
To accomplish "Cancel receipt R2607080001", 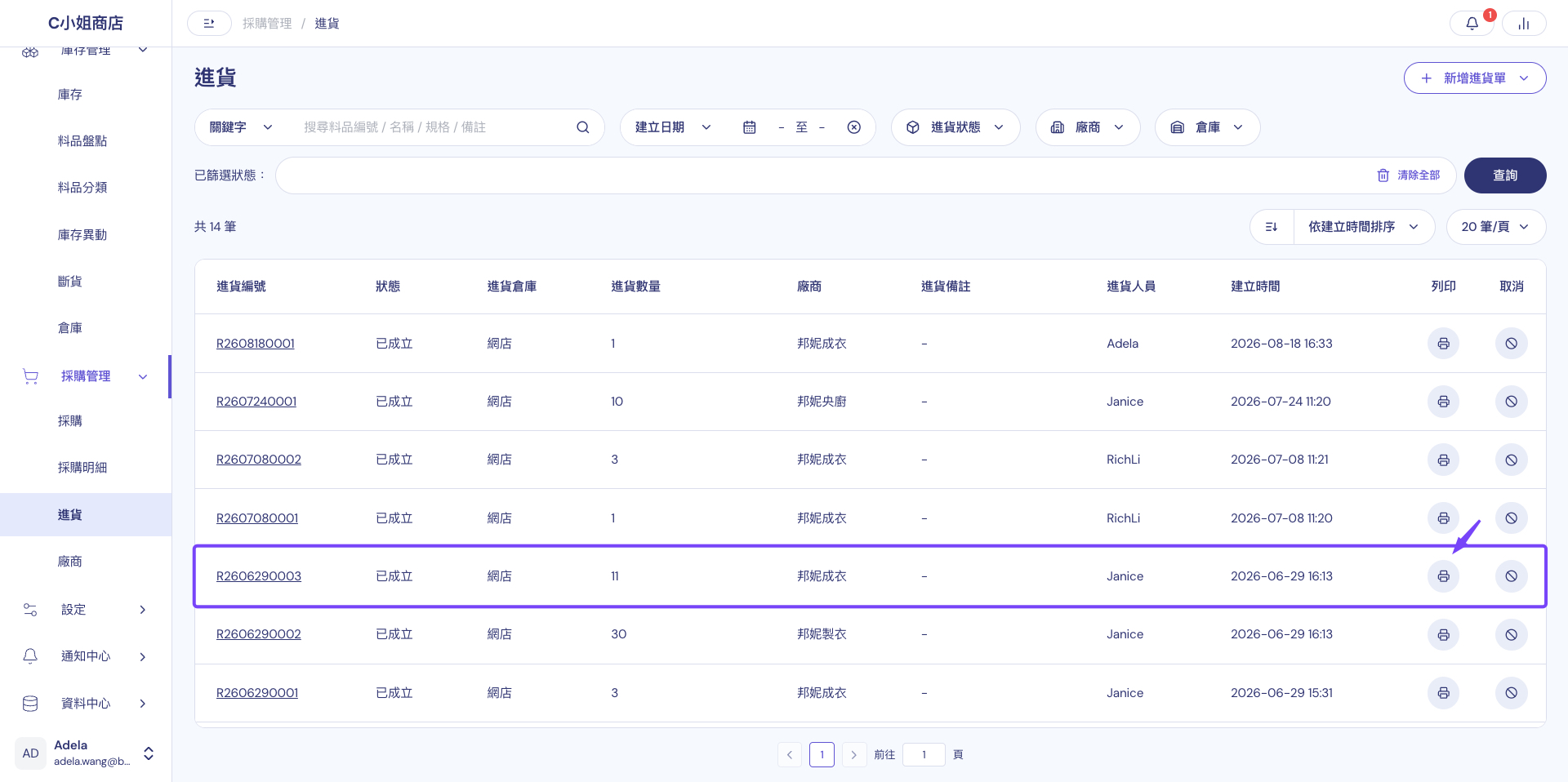I will click(x=1512, y=518).
